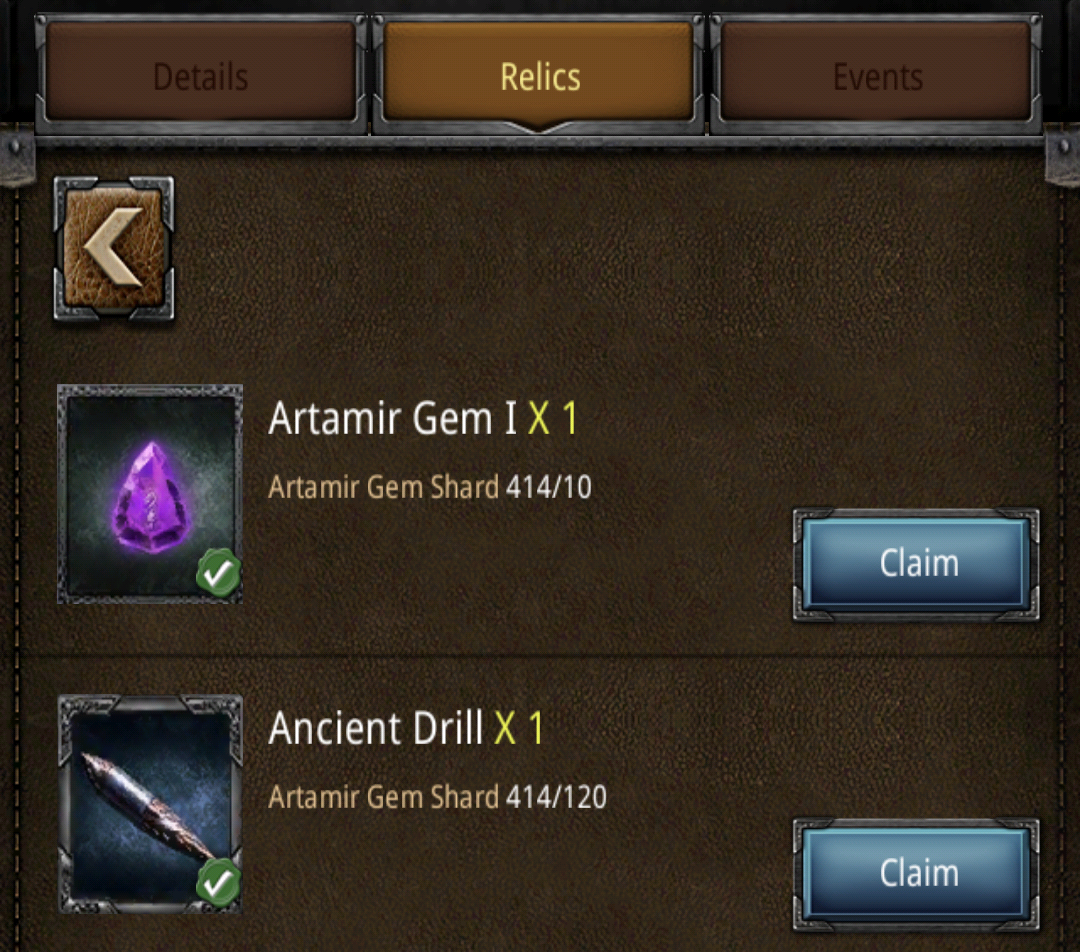
Task: Go back using the leather arrow icon
Action: 114,249
